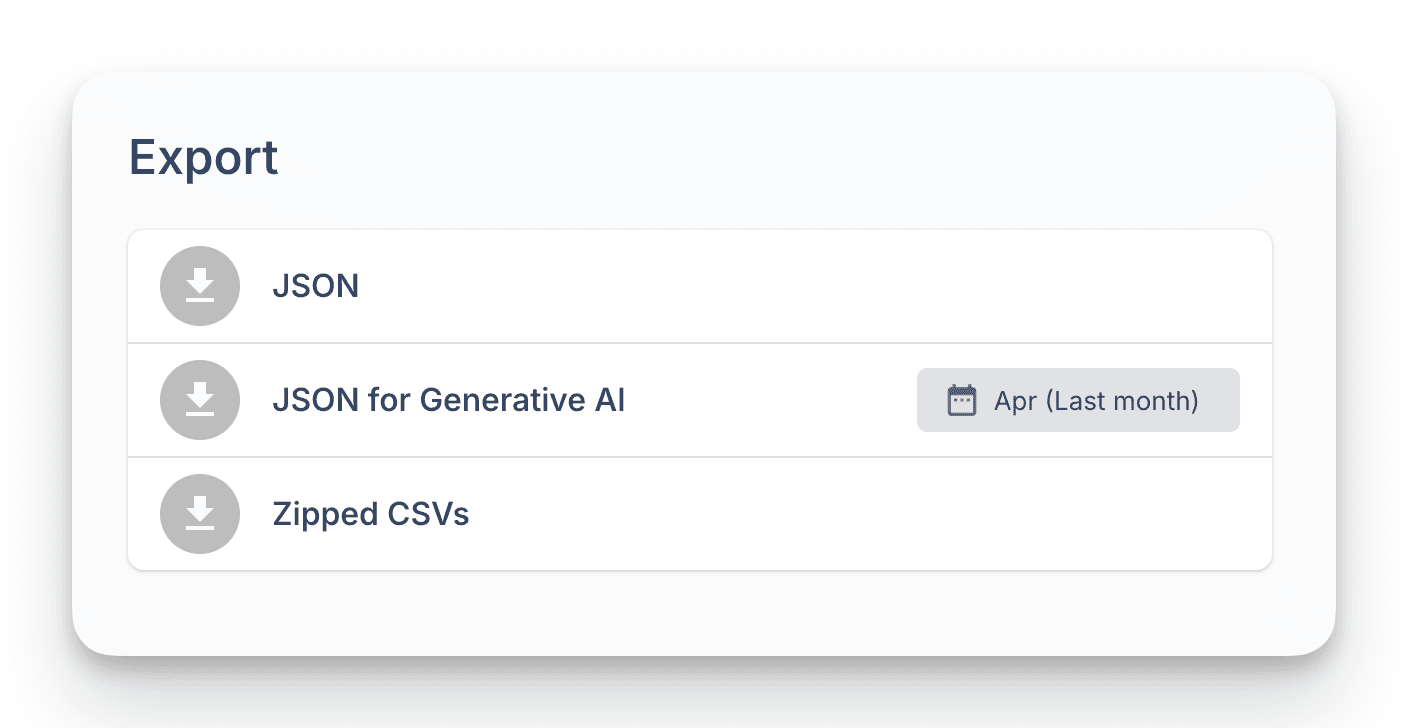Download the JSON for Generative AI export

tap(200, 400)
